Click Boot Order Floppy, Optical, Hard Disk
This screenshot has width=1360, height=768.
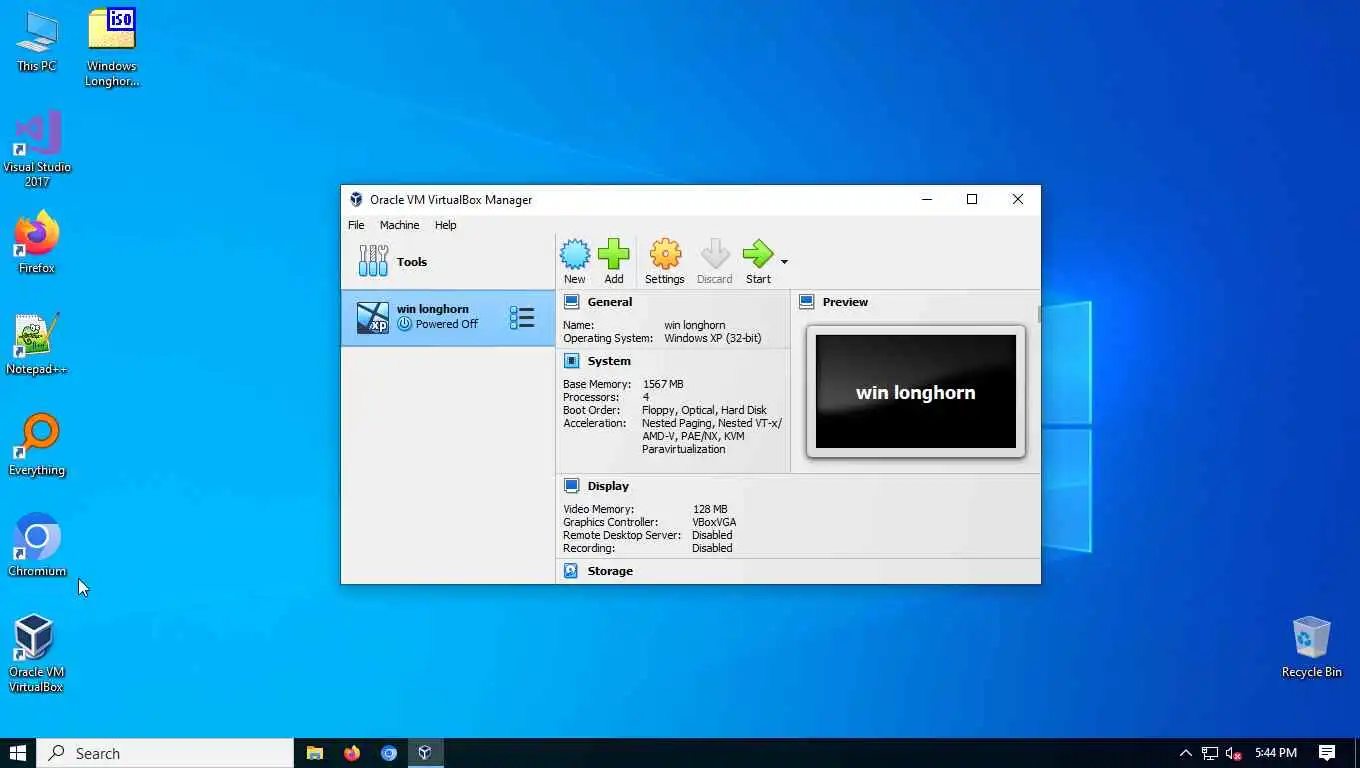tap(704, 410)
